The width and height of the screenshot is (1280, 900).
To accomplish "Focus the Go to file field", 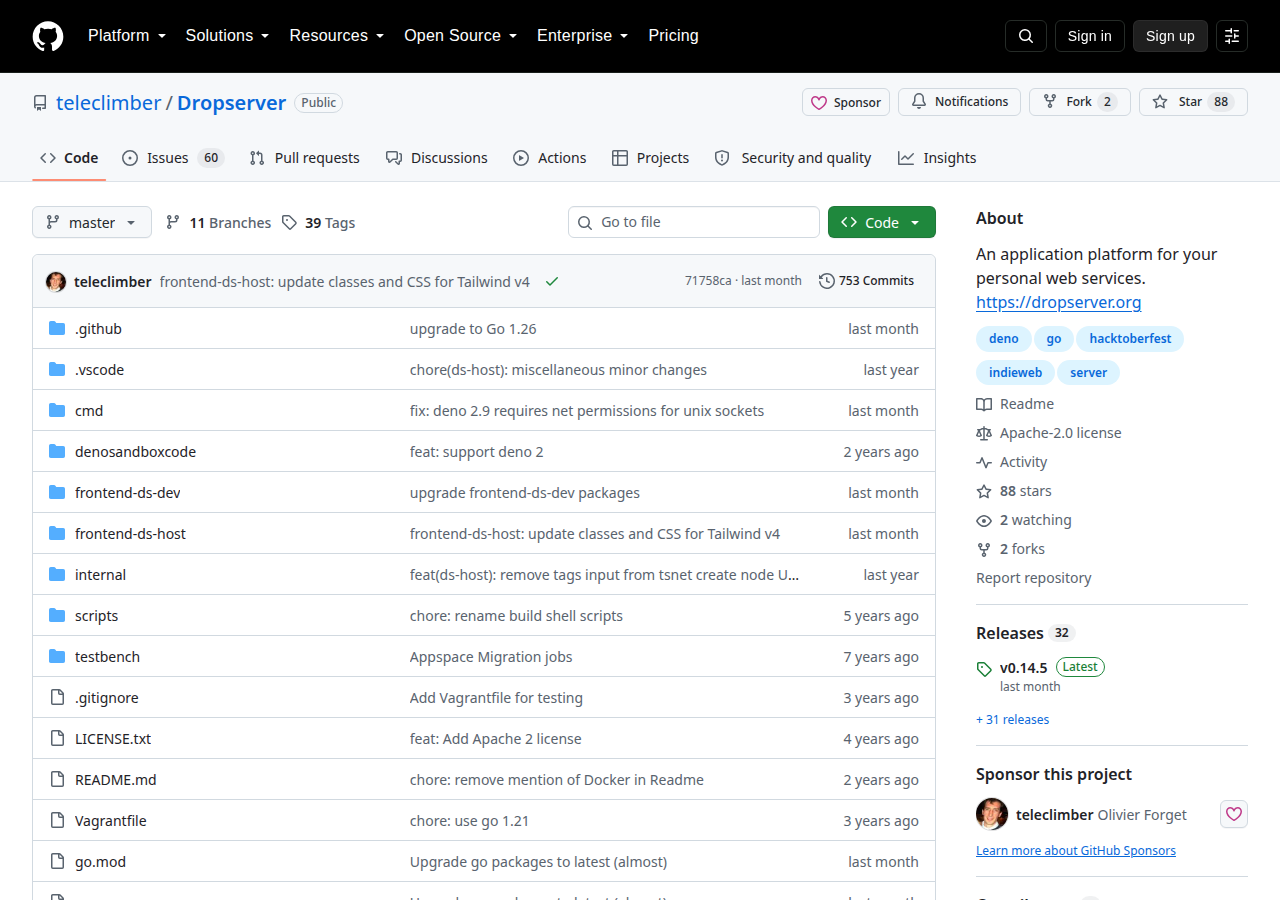I will click(x=694, y=222).
